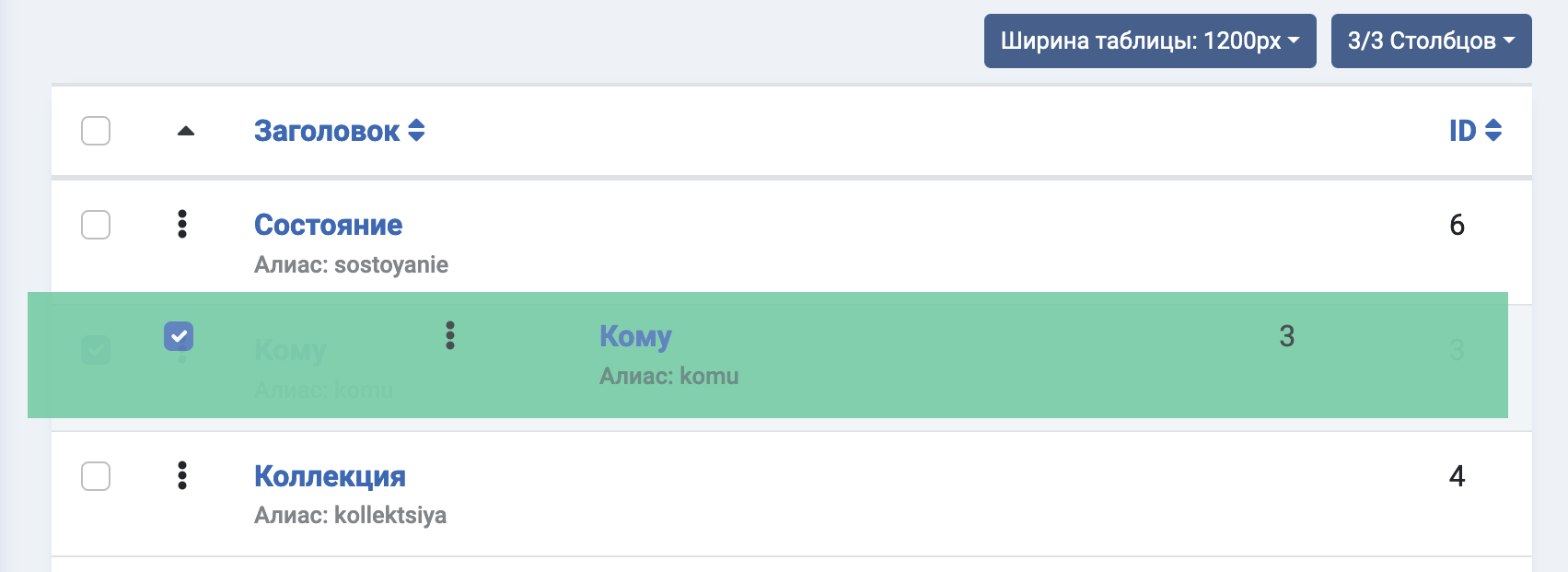Check the Коллекция row checkbox
Viewport: 1568px width, 572px height.
pos(96,476)
